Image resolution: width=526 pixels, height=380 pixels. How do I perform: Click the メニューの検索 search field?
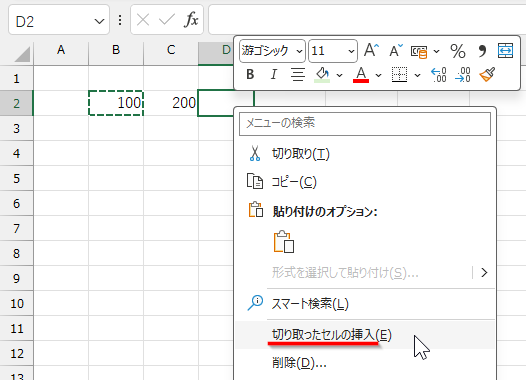[x=365, y=123]
